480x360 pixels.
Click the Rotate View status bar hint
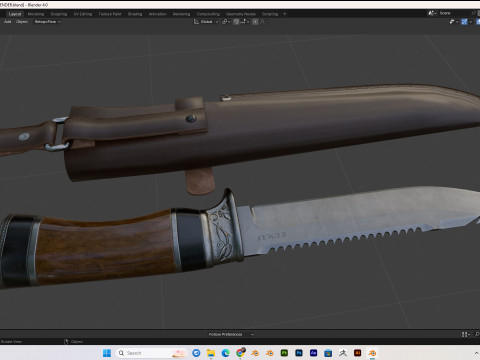(x=11, y=342)
